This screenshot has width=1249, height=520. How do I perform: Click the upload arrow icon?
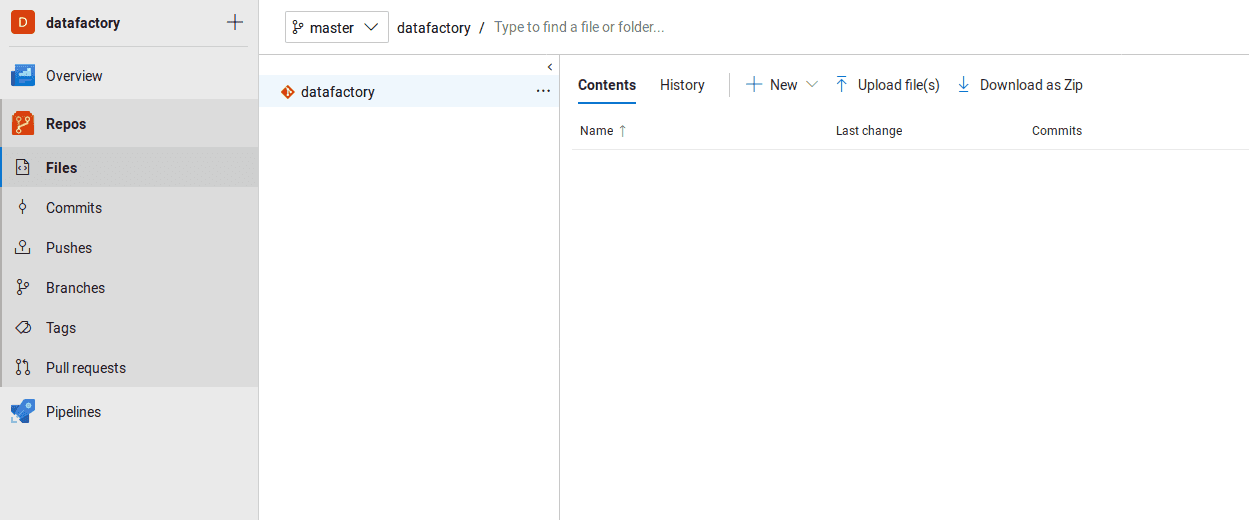click(x=842, y=85)
